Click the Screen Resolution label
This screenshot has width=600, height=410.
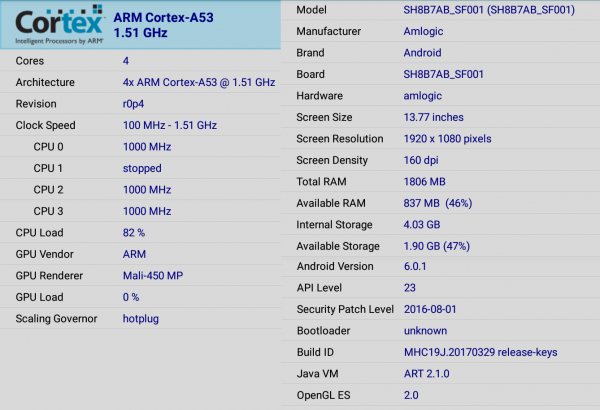pyautogui.click(x=339, y=139)
